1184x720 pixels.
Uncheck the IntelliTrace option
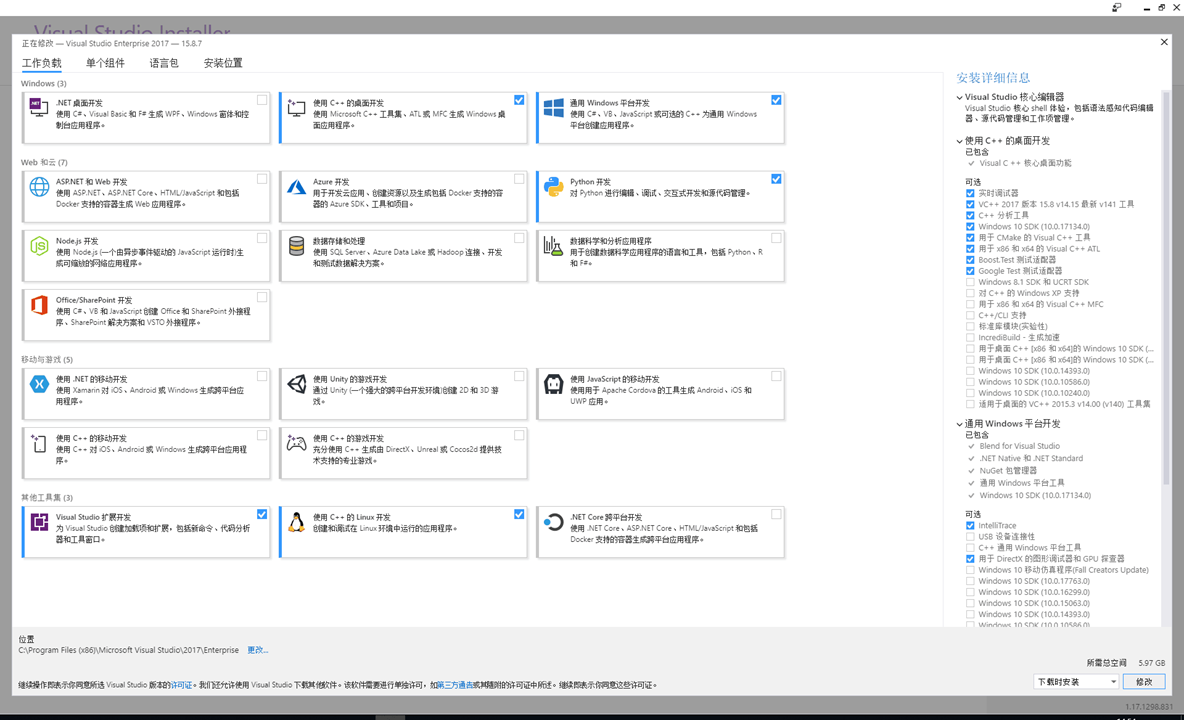click(971, 525)
